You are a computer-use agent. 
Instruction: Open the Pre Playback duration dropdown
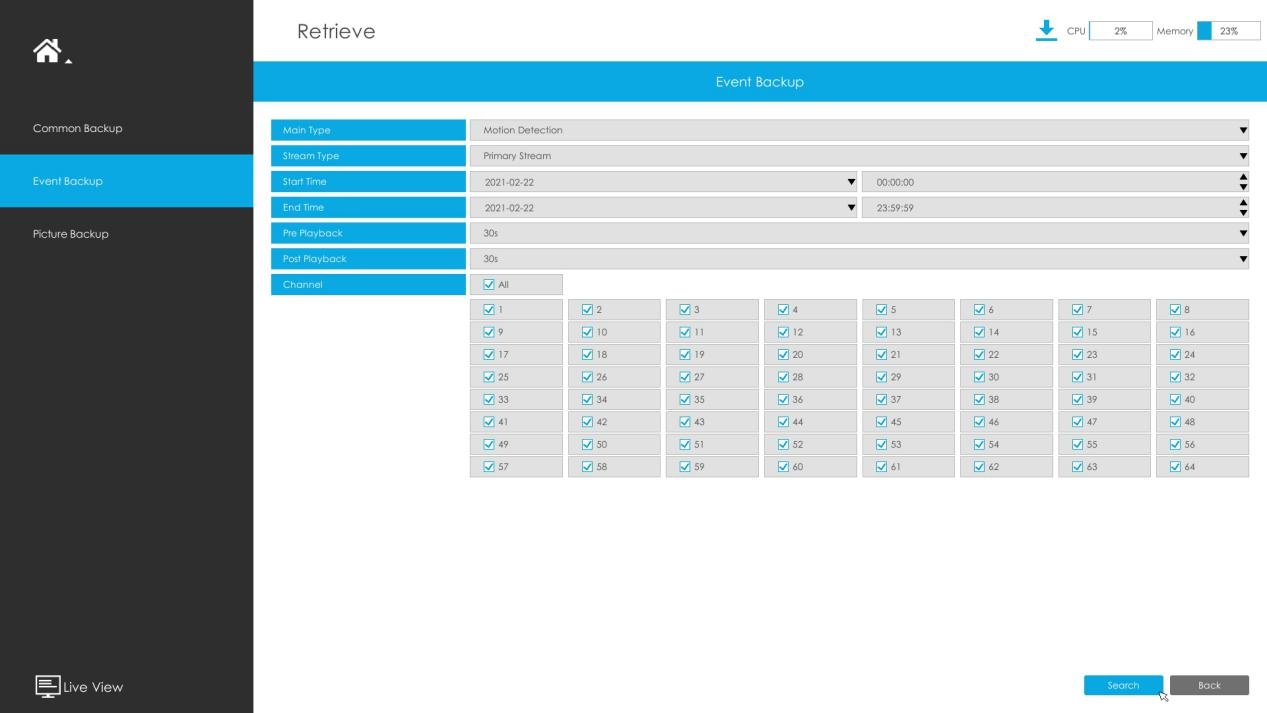pyautogui.click(x=859, y=233)
